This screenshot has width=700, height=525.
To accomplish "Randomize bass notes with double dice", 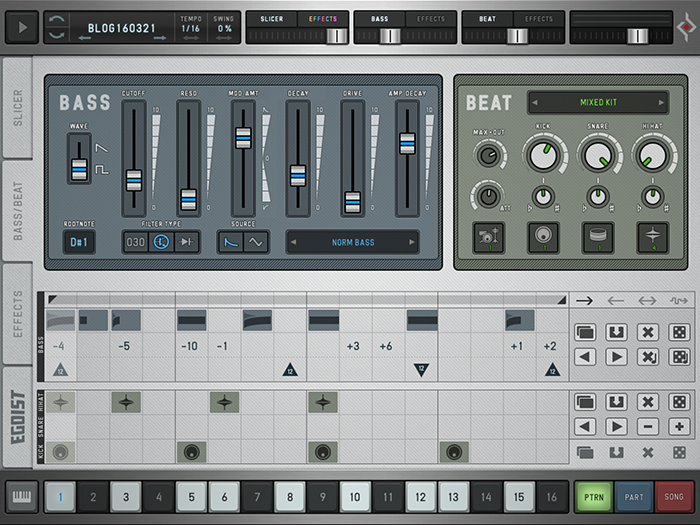I will tap(679, 357).
